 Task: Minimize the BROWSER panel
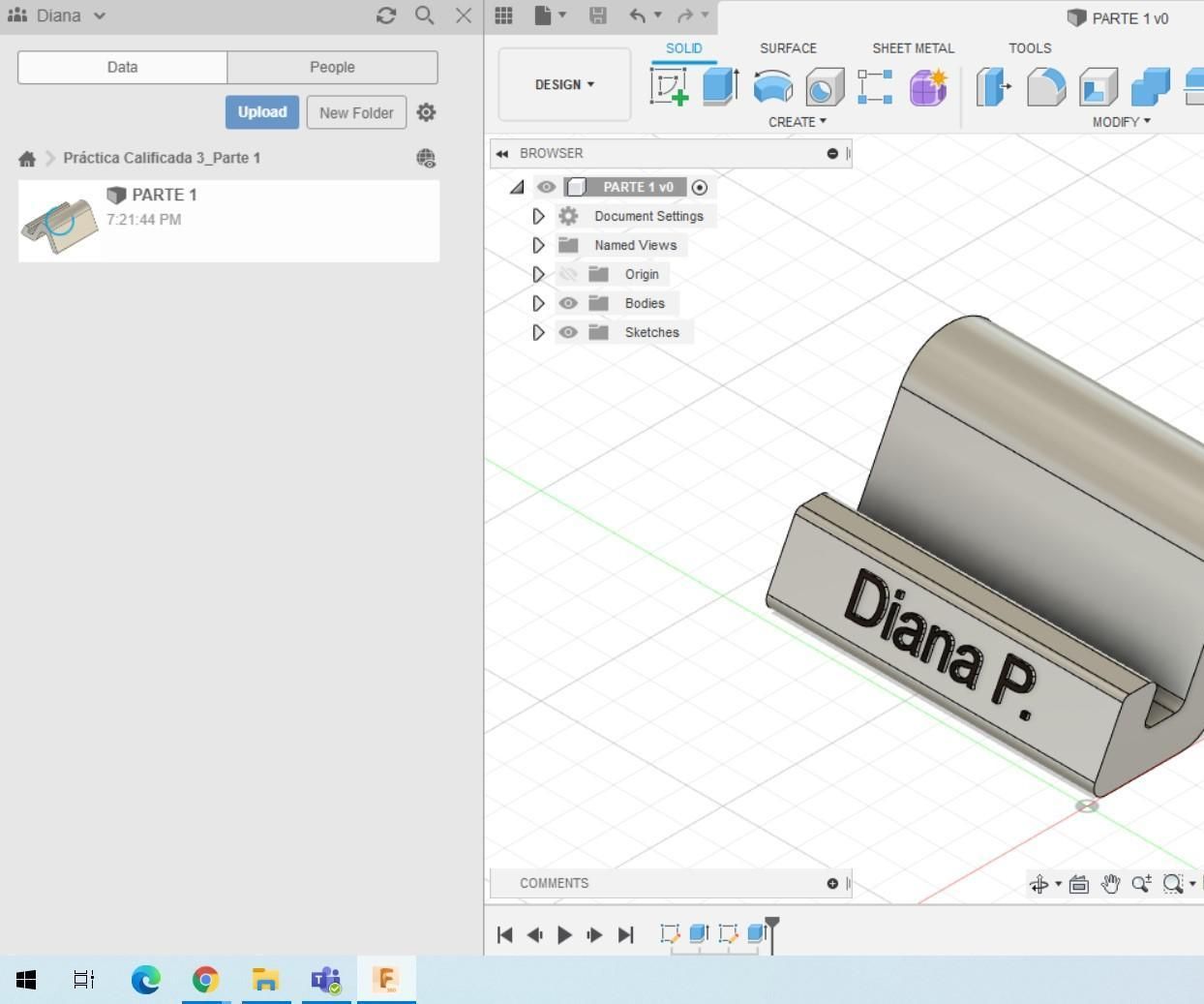pyautogui.click(x=832, y=153)
